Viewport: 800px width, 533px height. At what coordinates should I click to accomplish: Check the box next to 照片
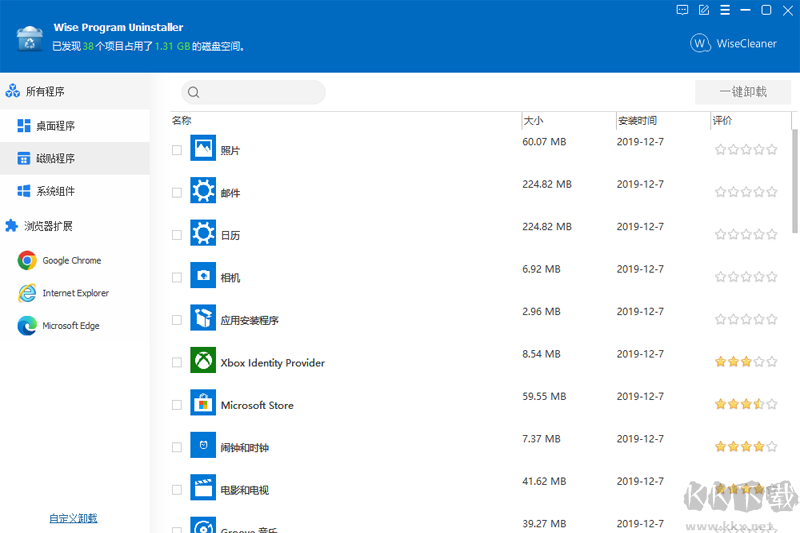[x=177, y=150]
